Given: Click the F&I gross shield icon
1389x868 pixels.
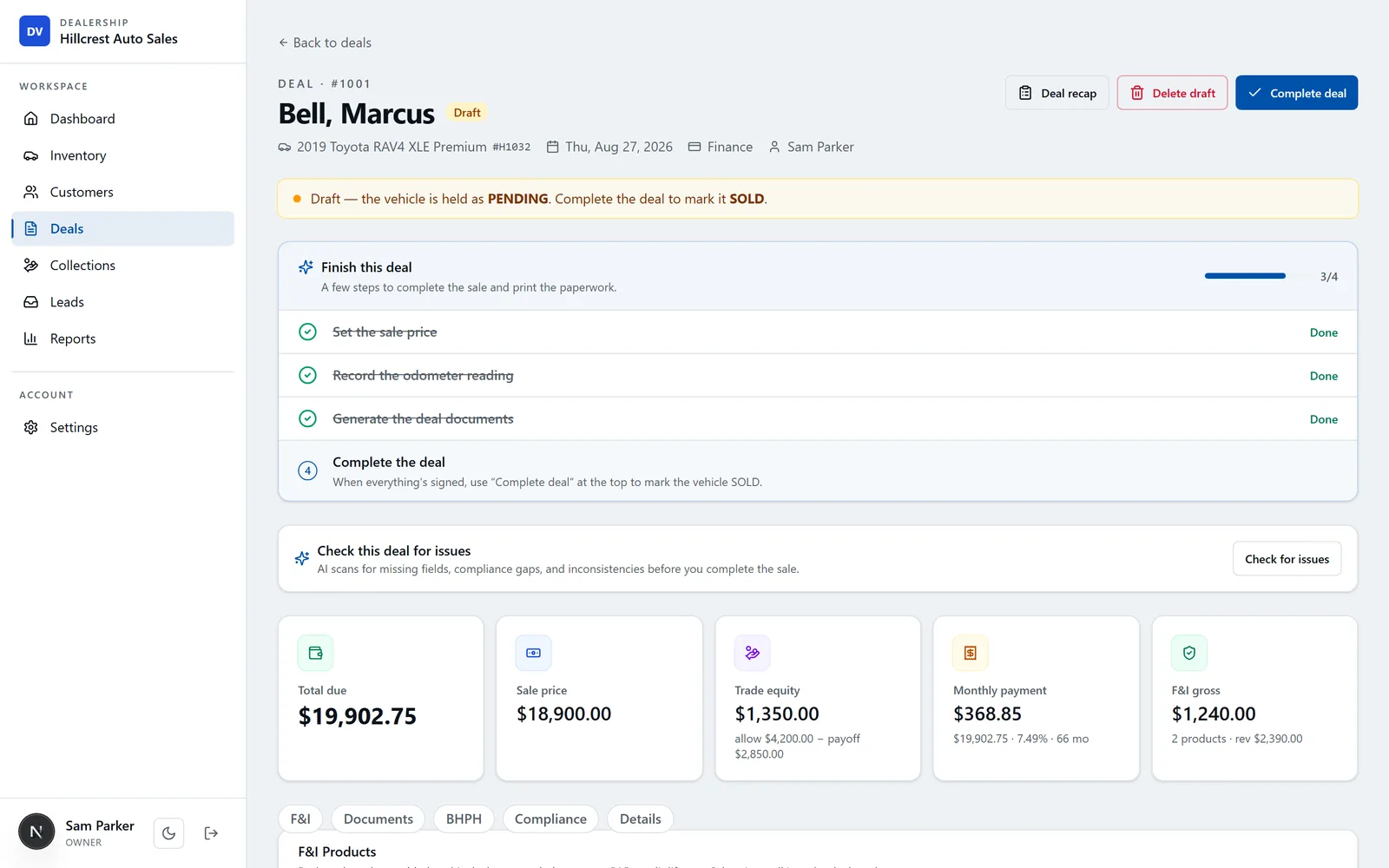Looking at the screenshot, I should pos(1189,653).
